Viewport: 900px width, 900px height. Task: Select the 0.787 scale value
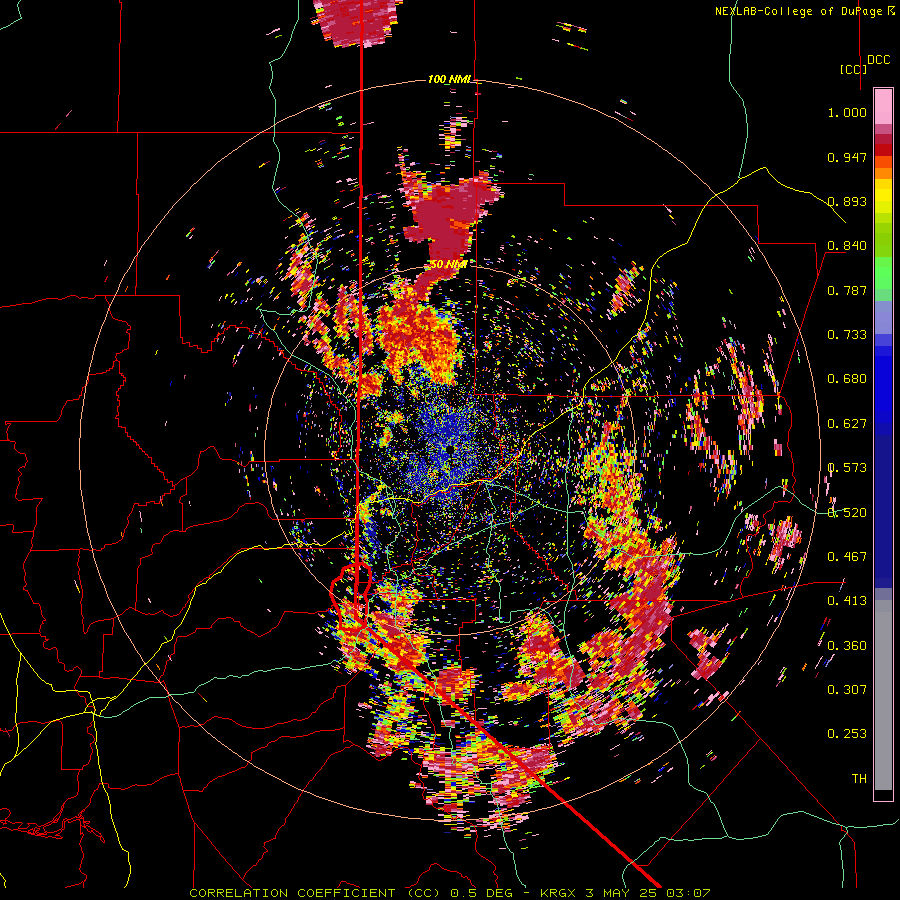(847, 290)
